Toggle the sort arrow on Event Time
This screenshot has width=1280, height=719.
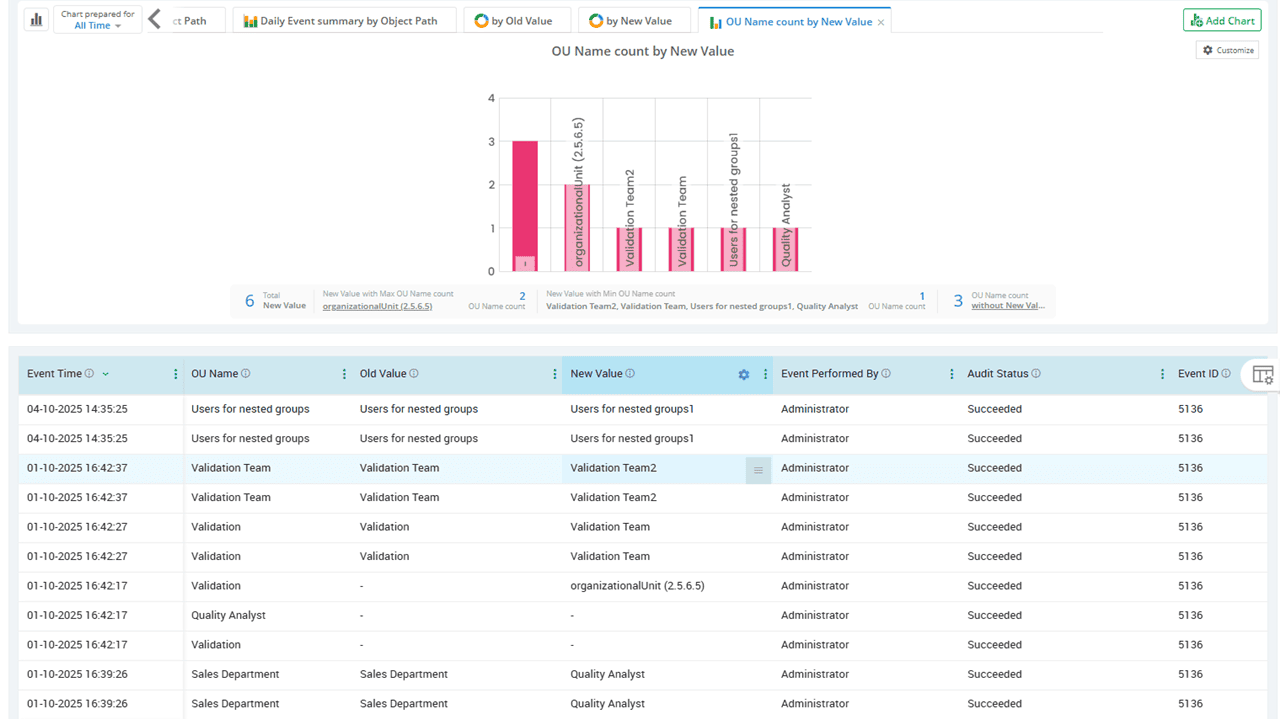[x=106, y=374]
